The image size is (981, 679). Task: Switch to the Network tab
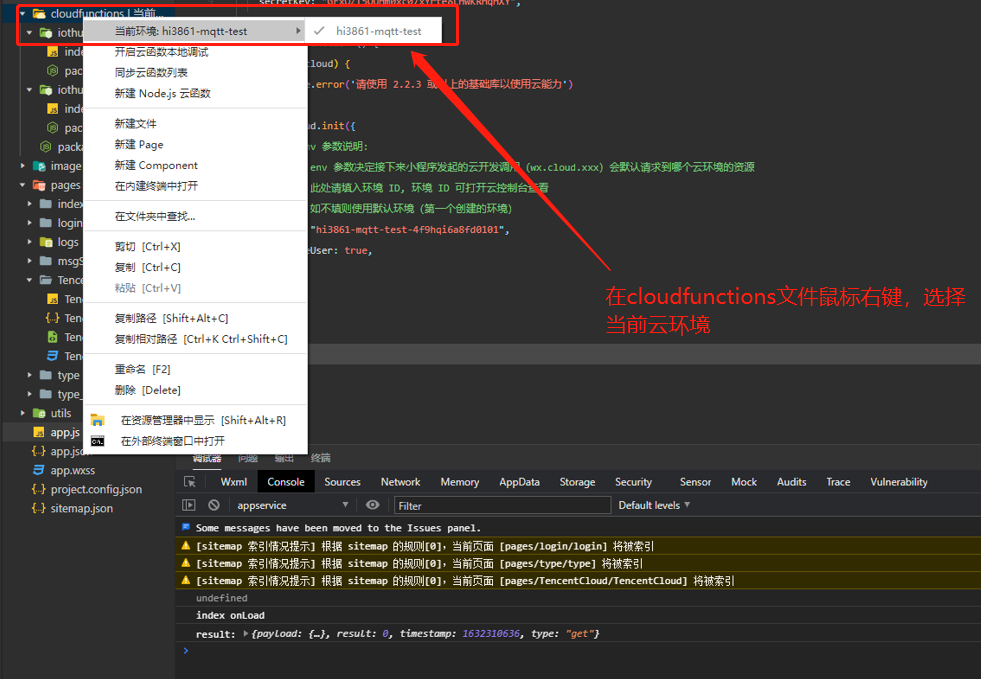click(400, 482)
